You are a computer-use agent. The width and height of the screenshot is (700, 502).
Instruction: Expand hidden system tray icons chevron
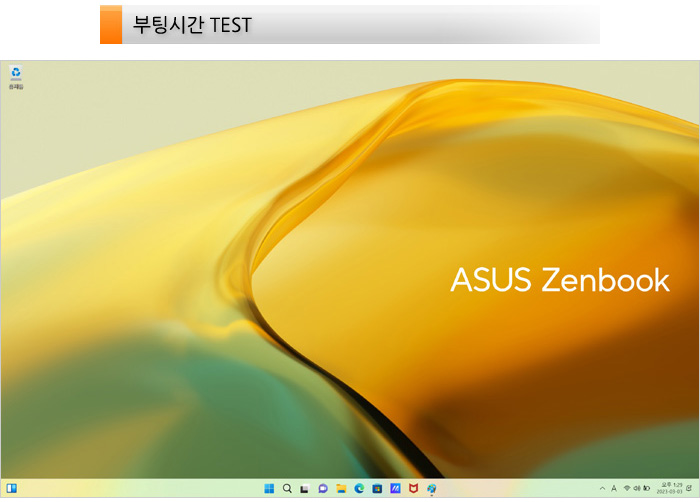click(602, 489)
